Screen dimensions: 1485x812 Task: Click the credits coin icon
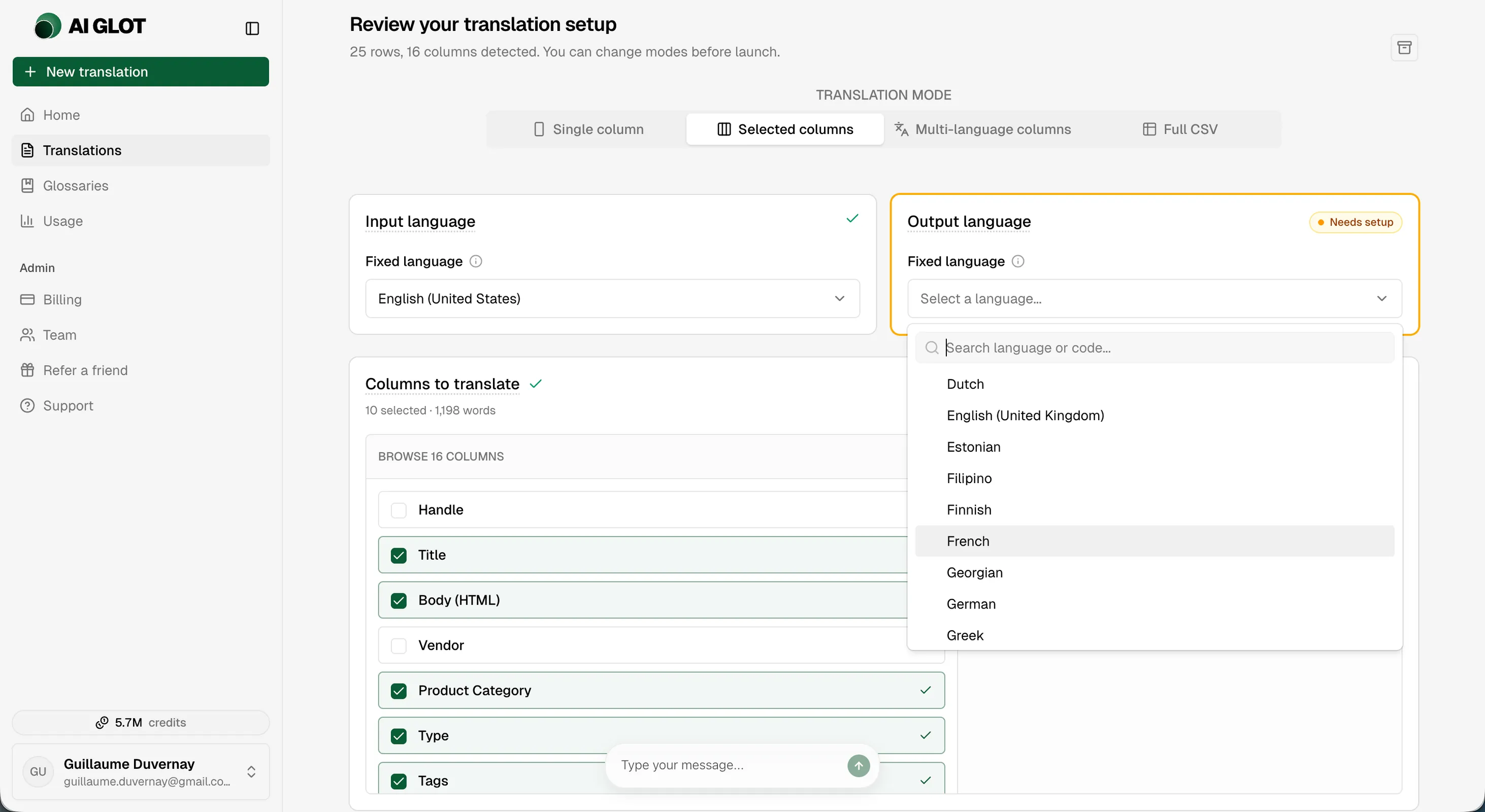pos(102,723)
